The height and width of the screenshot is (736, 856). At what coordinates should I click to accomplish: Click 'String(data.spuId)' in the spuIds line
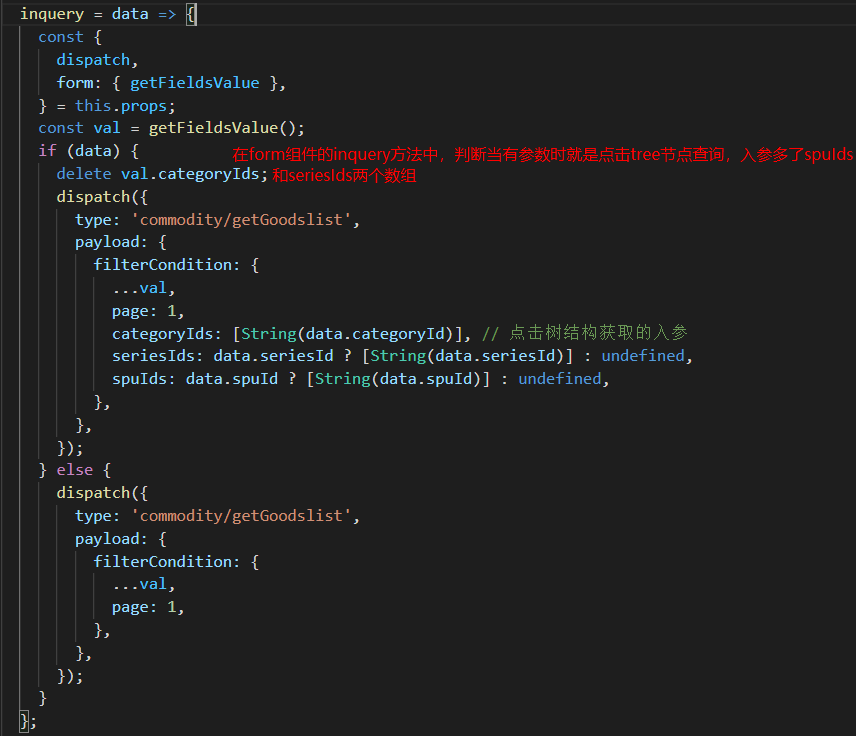(398, 379)
